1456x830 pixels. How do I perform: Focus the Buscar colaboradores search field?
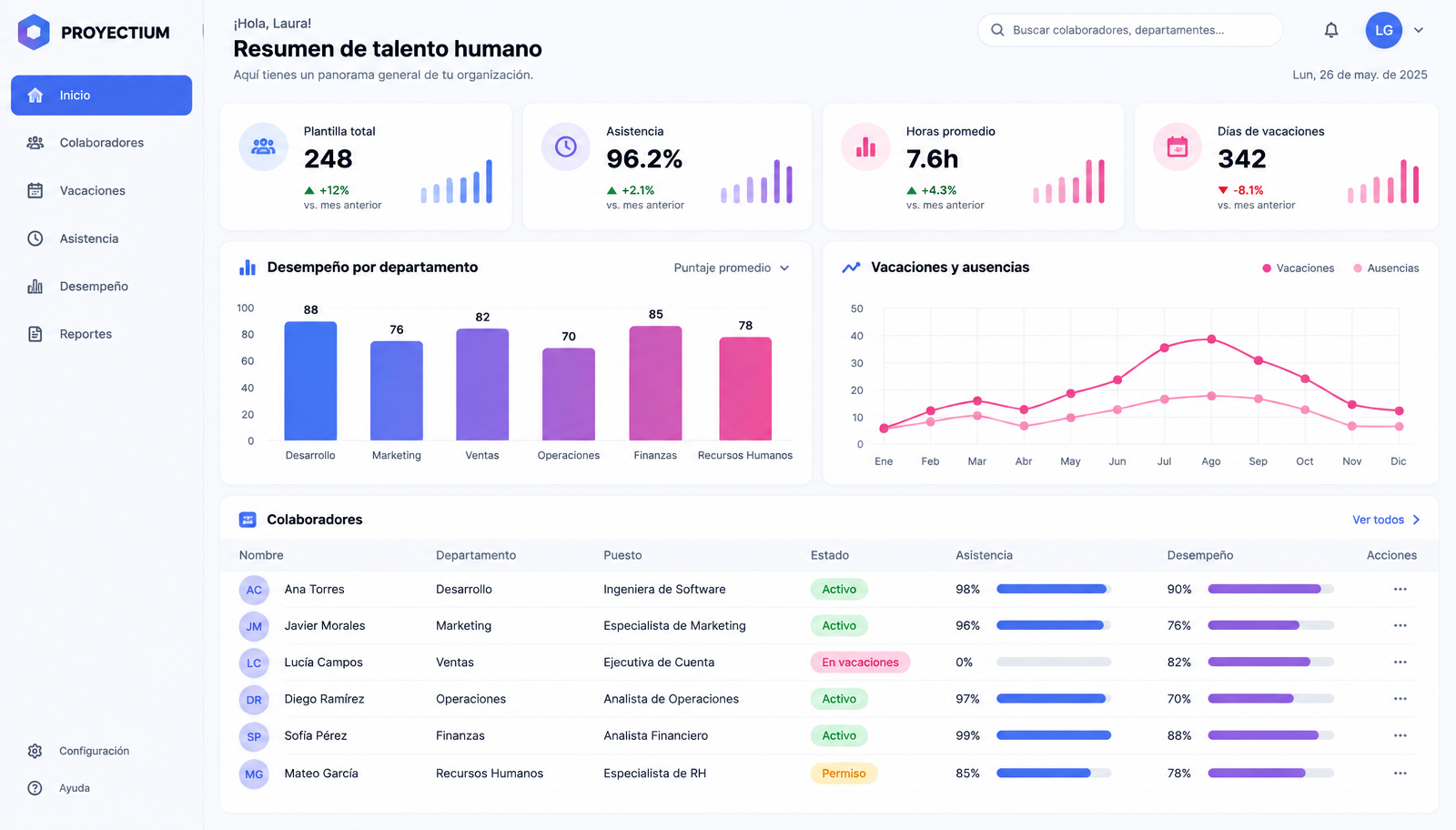[1129, 30]
